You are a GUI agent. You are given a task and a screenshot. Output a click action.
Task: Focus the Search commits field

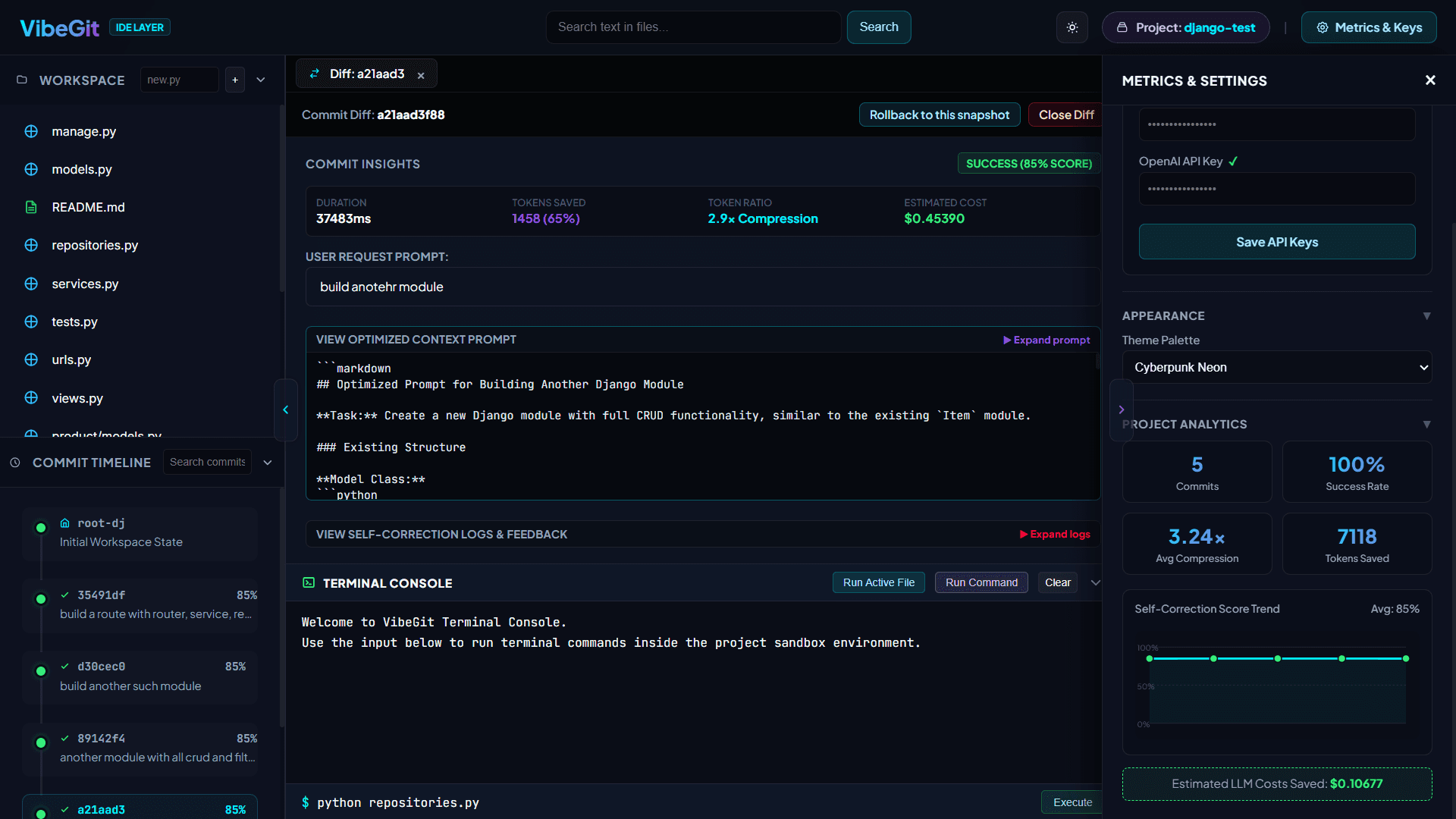pos(207,462)
